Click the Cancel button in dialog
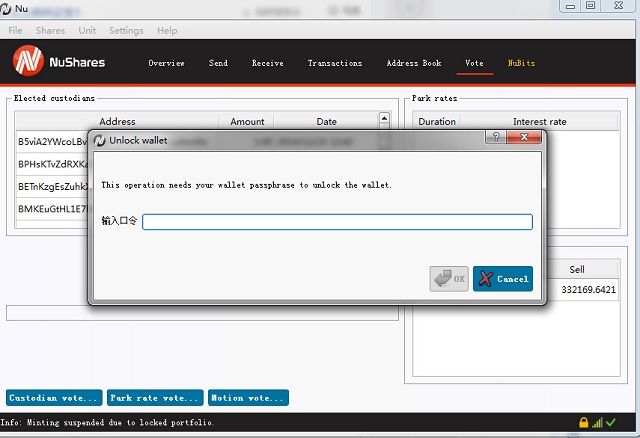This screenshot has height=438, width=640. click(x=503, y=279)
